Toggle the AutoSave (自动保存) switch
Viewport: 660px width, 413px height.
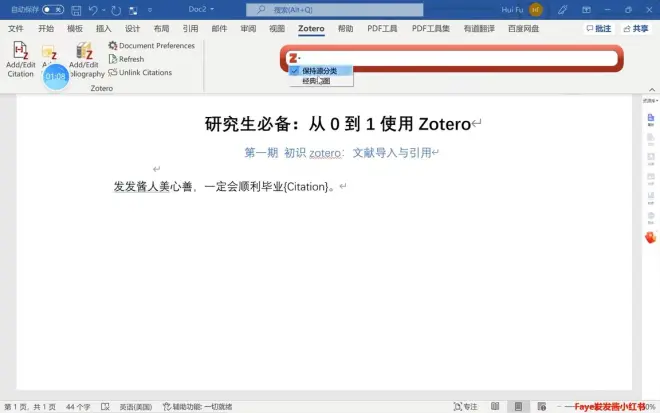click(53, 9)
